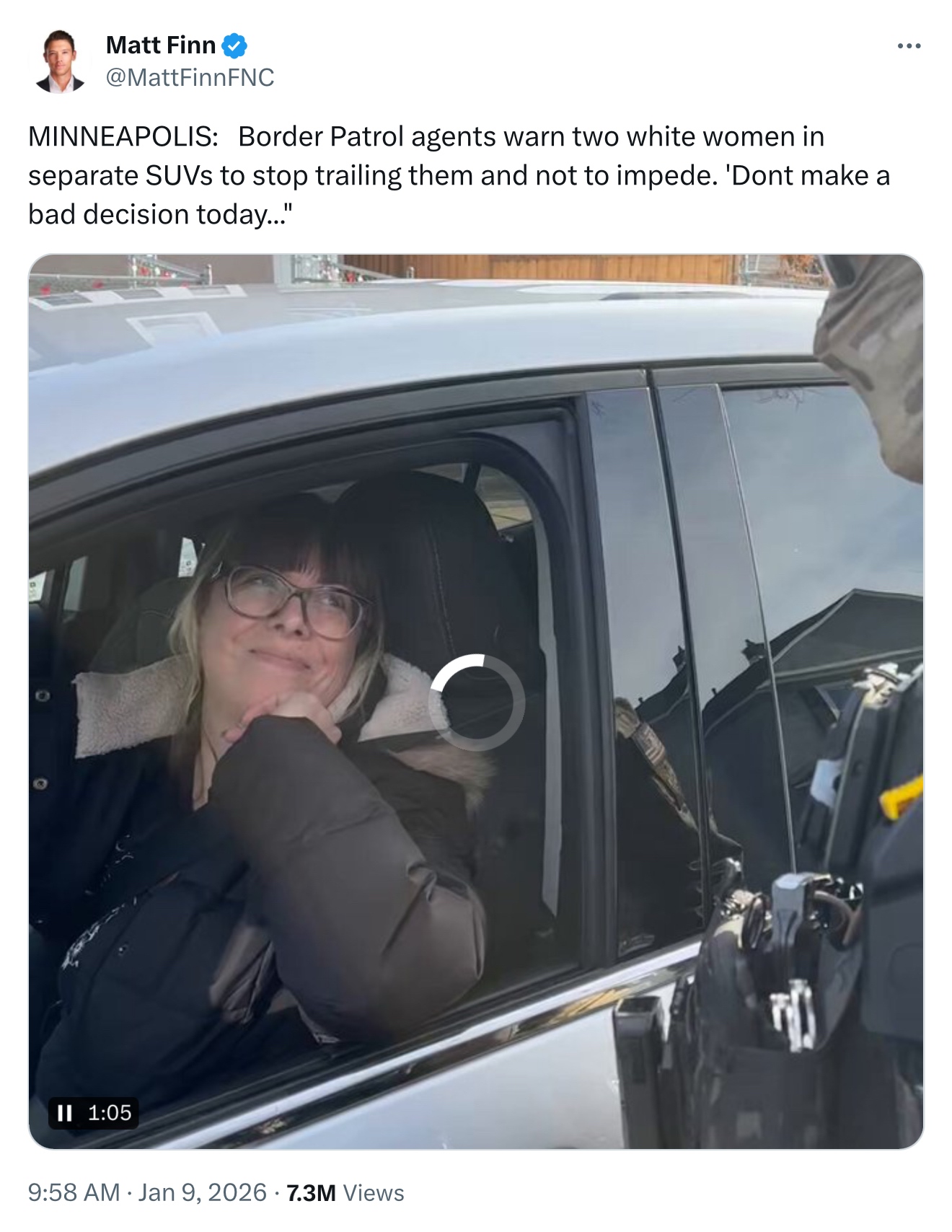Click the circular loading spinner on the video
Image resolution: width=952 pixels, height=1232 pixels.
(x=477, y=702)
